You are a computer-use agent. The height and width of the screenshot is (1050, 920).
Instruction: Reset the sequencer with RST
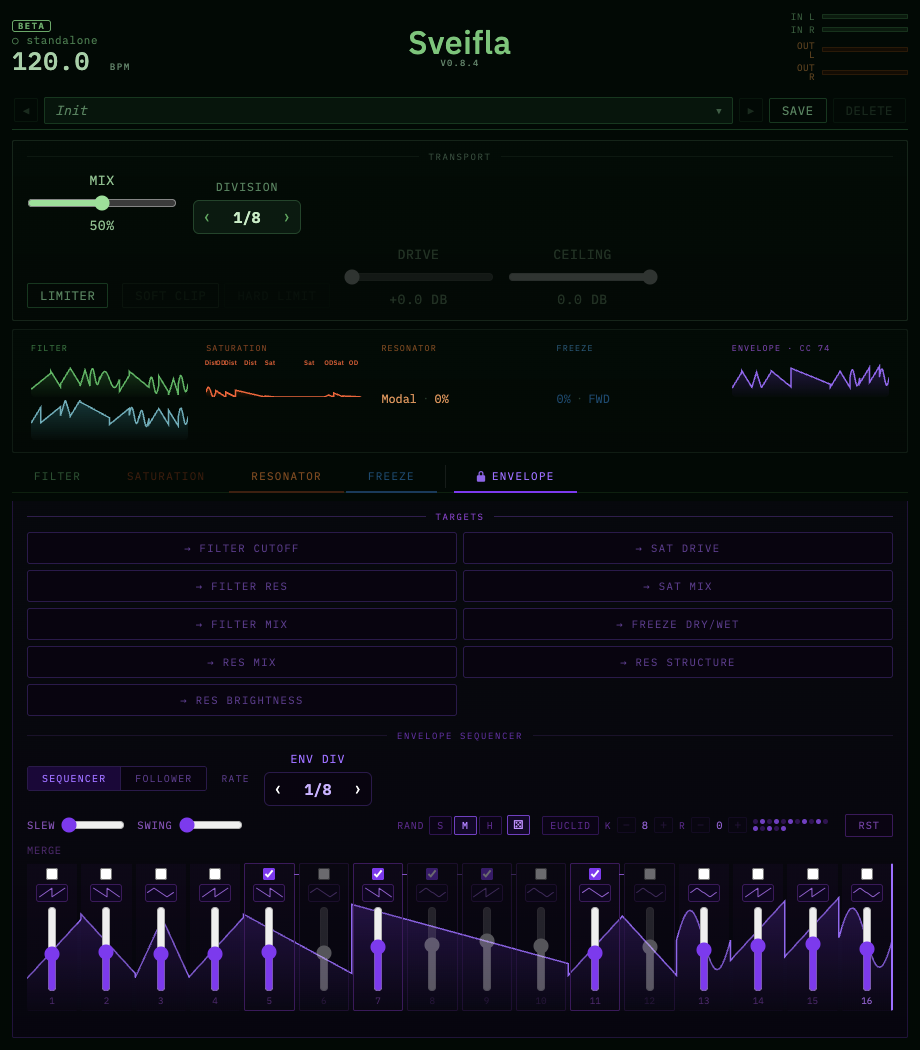(x=868, y=826)
